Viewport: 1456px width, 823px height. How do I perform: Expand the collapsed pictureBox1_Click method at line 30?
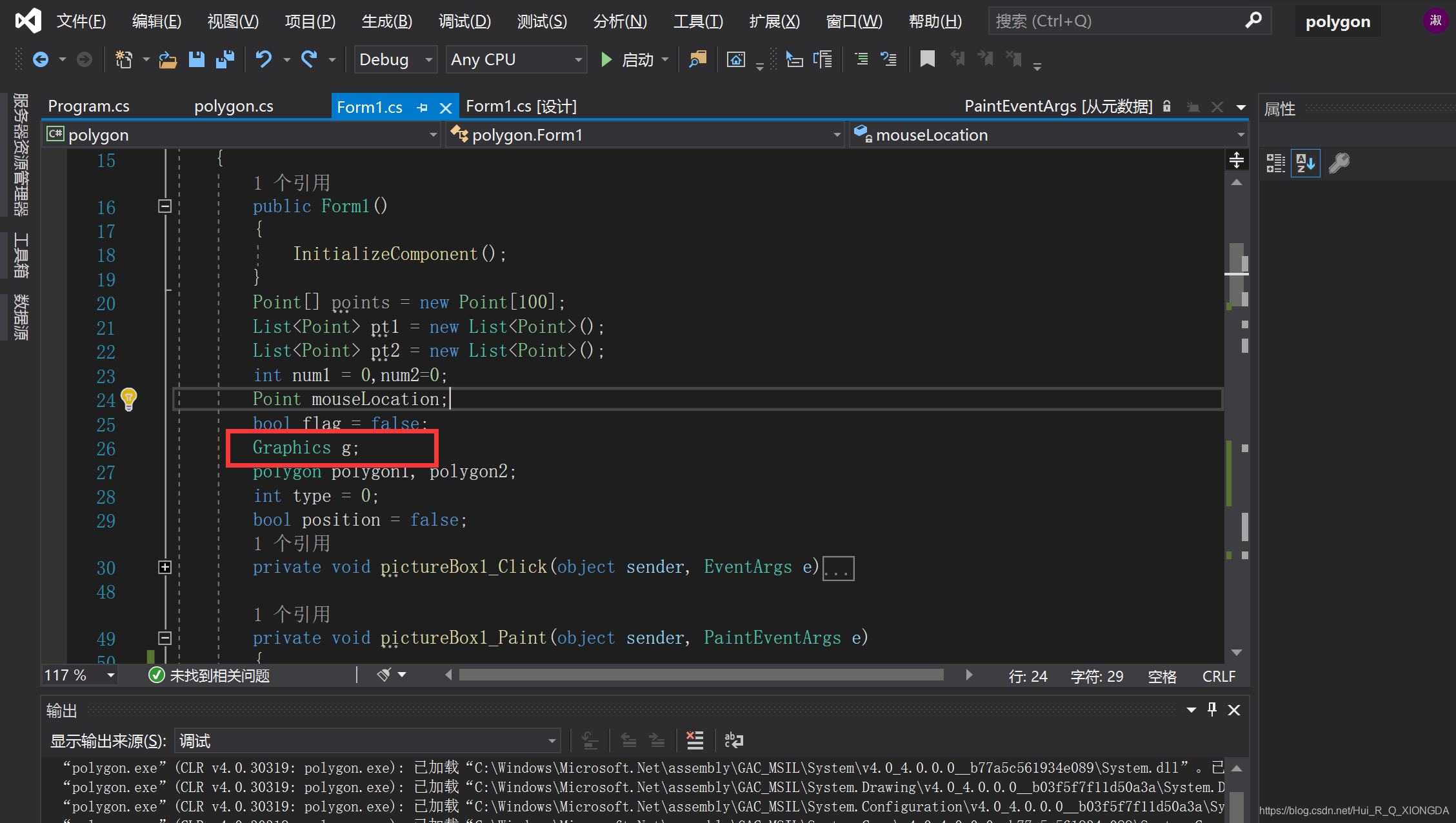[165, 567]
